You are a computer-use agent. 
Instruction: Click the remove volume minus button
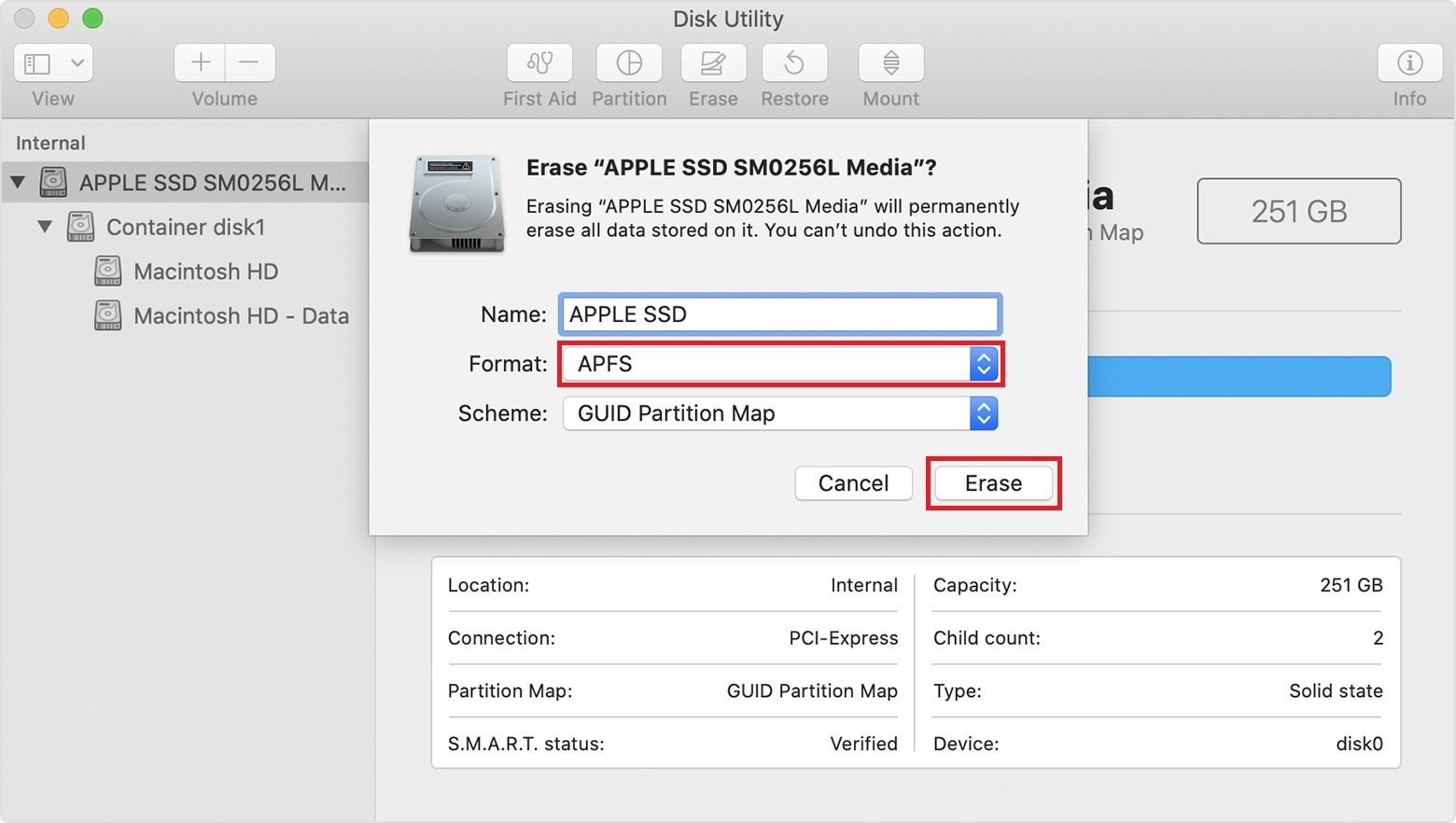(x=250, y=63)
